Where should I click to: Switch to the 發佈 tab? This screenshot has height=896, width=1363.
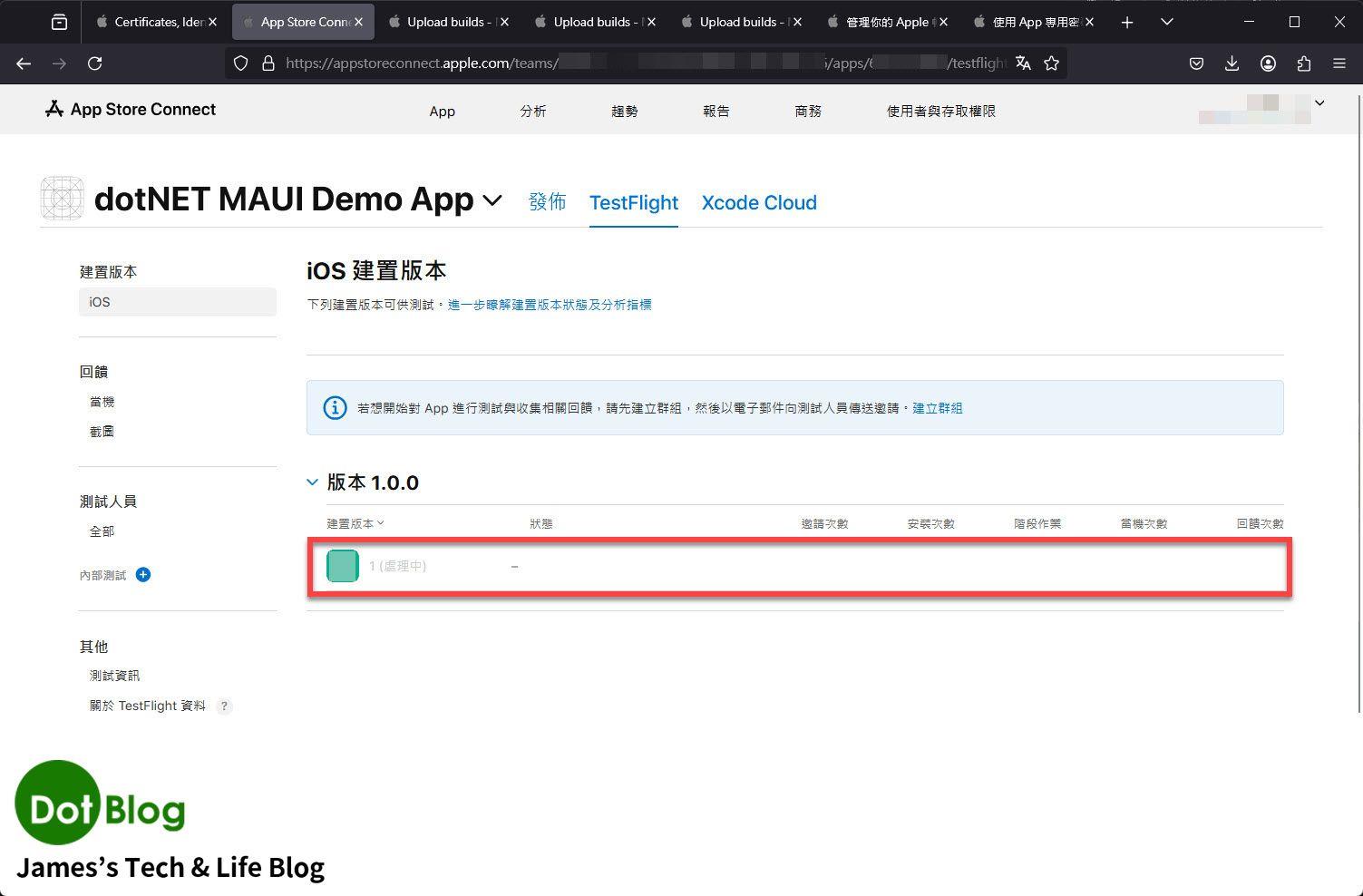click(547, 202)
